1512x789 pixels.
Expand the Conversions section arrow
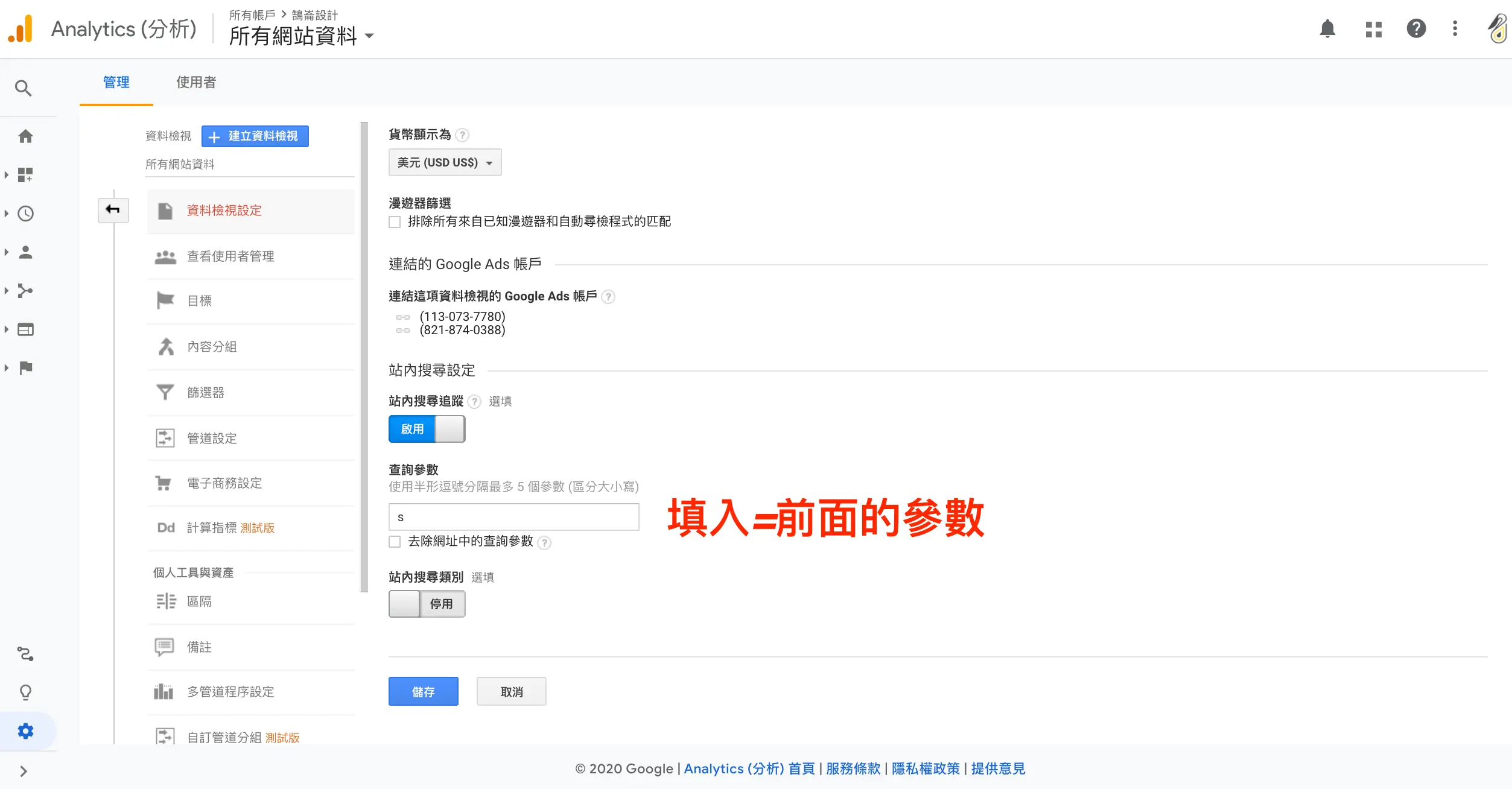pyautogui.click(x=6, y=368)
